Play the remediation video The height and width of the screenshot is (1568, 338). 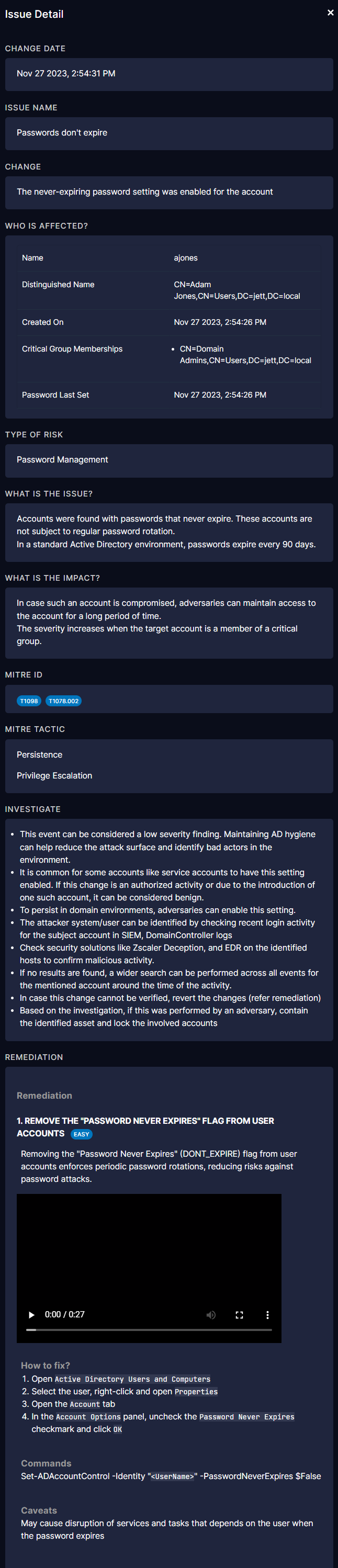pyautogui.click(x=32, y=1315)
